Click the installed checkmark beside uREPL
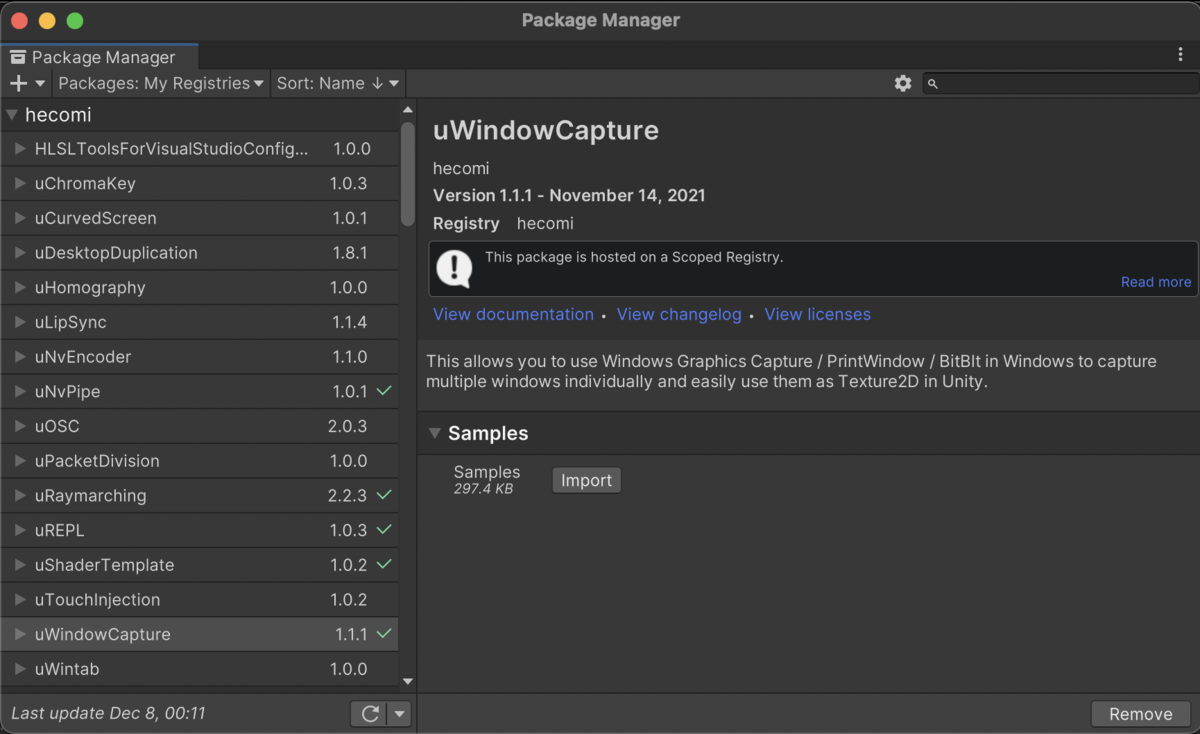1200x734 pixels. [x=384, y=530]
